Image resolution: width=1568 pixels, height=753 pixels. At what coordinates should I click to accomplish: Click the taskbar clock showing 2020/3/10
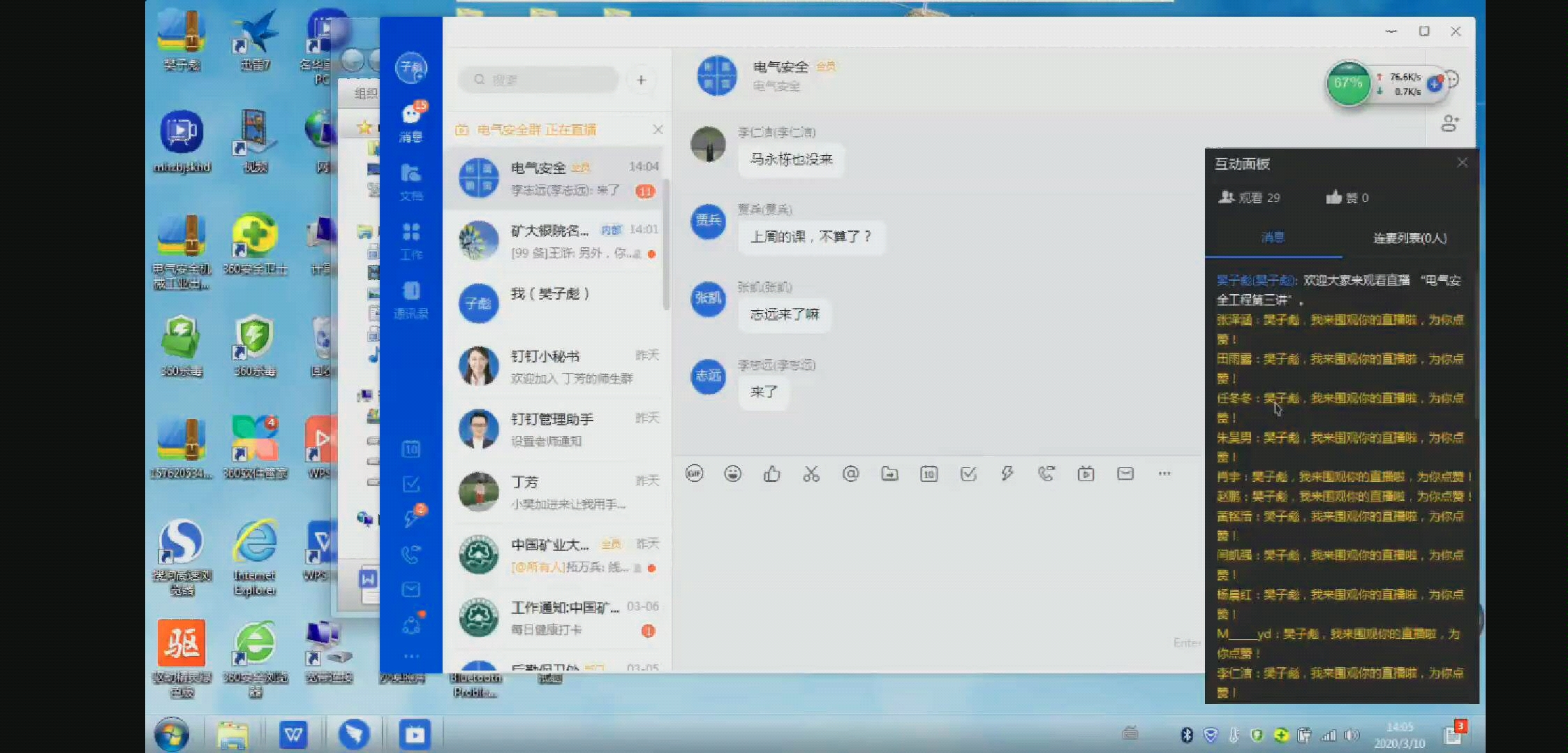click(x=1400, y=736)
